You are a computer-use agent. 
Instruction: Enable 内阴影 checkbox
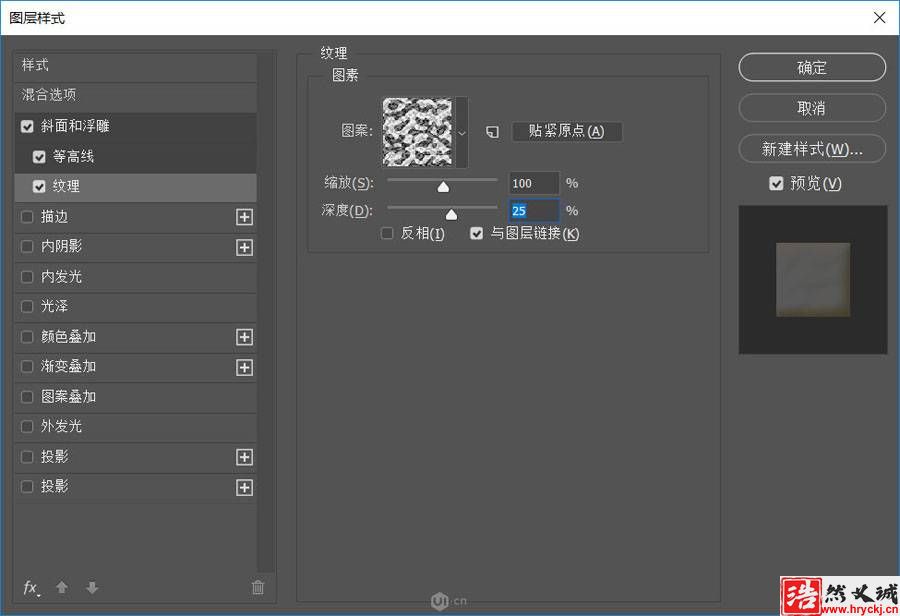click(x=27, y=247)
